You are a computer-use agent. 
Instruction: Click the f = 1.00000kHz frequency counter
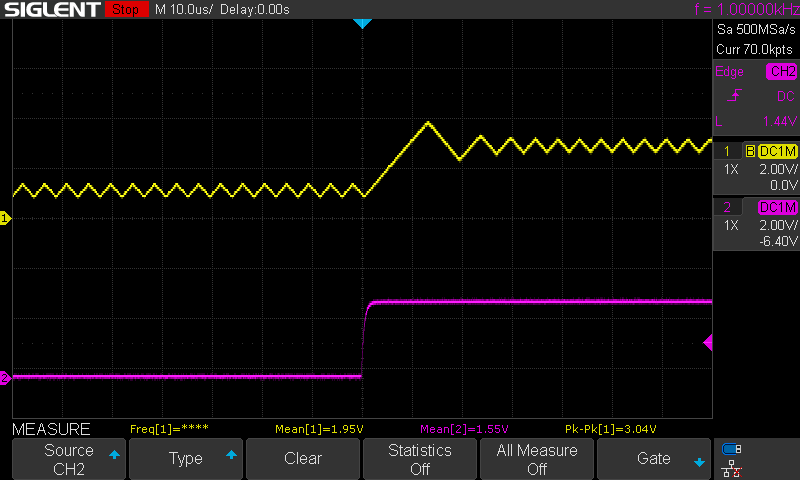[x=747, y=9]
